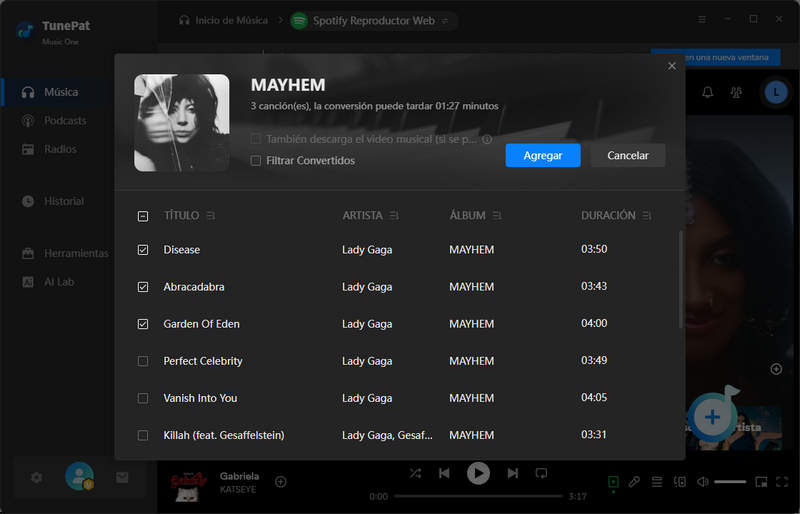This screenshot has width=800, height=514.
Task: Open the connect to device icon
Action: [680, 481]
